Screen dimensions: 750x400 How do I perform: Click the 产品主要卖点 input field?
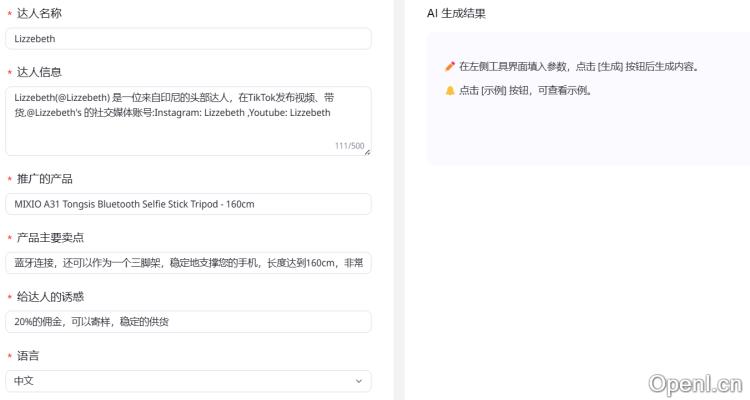pyautogui.click(x=188, y=263)
